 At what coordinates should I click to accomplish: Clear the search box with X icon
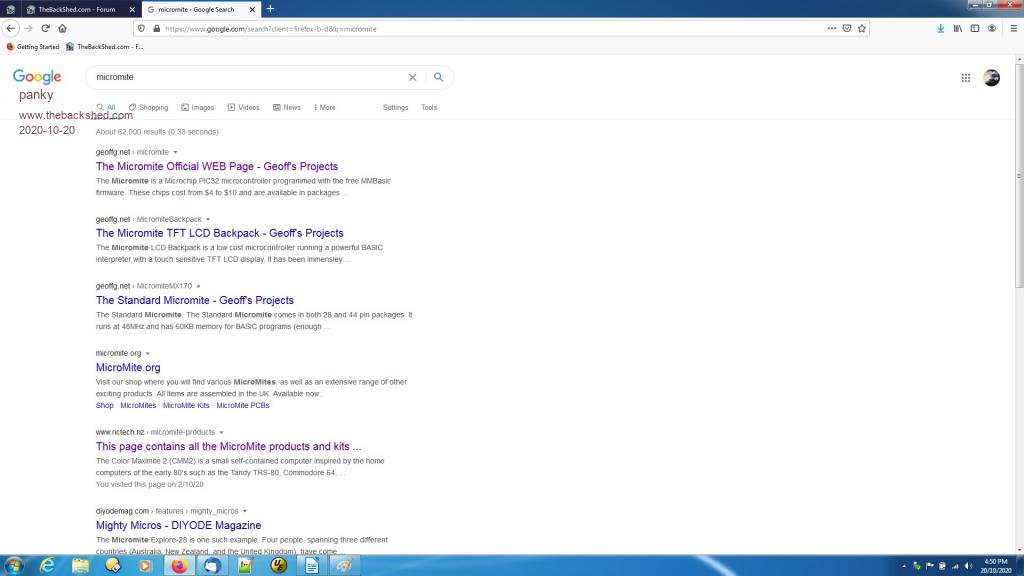(412, 77)
